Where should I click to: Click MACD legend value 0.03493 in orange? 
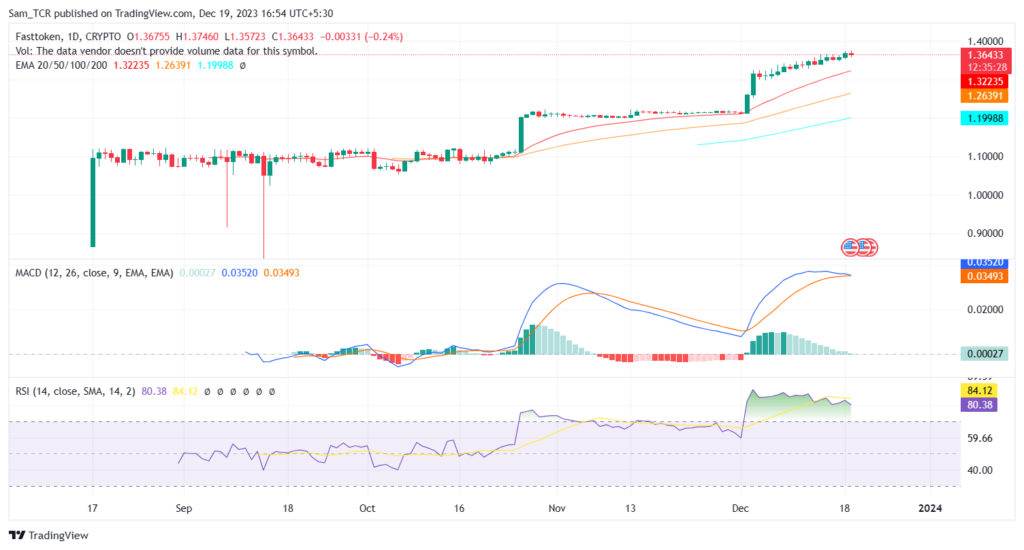[x=281, y=273]
